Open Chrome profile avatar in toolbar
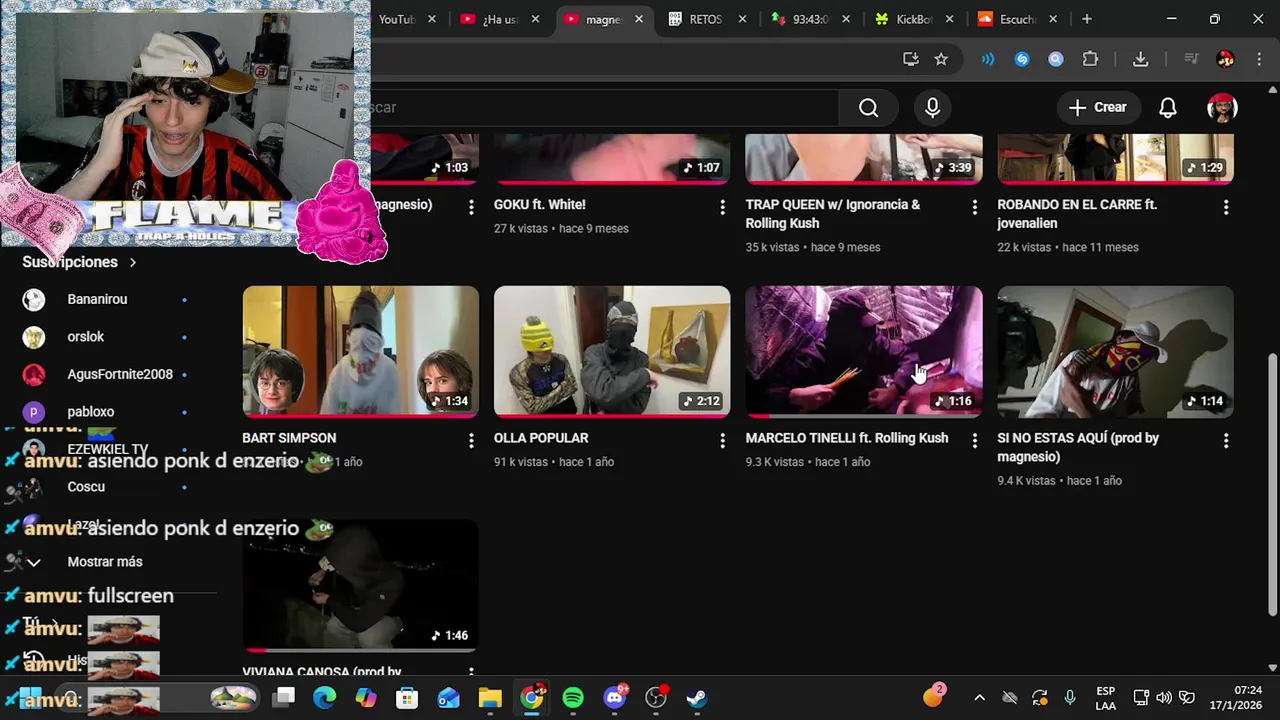 tap(1225, 59)
